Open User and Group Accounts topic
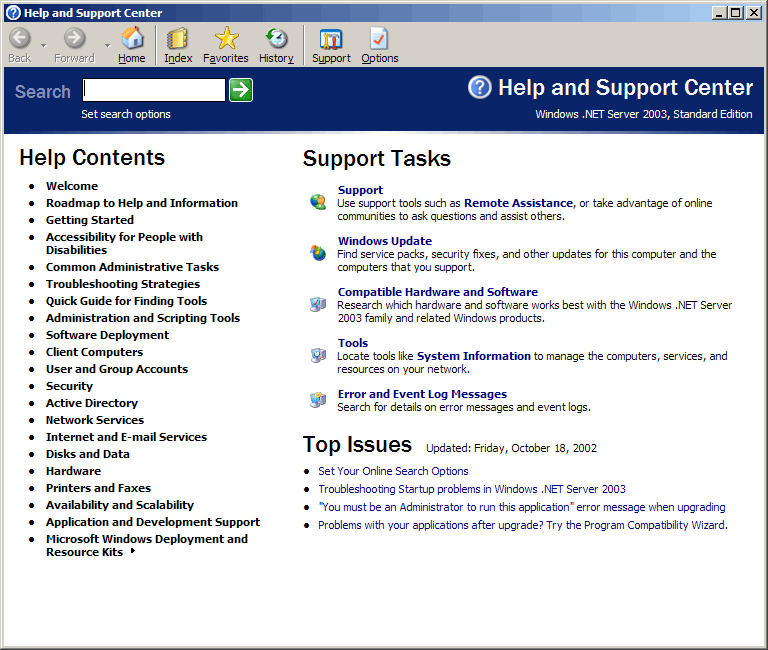The image size is (768, 650). pos(117,369)
